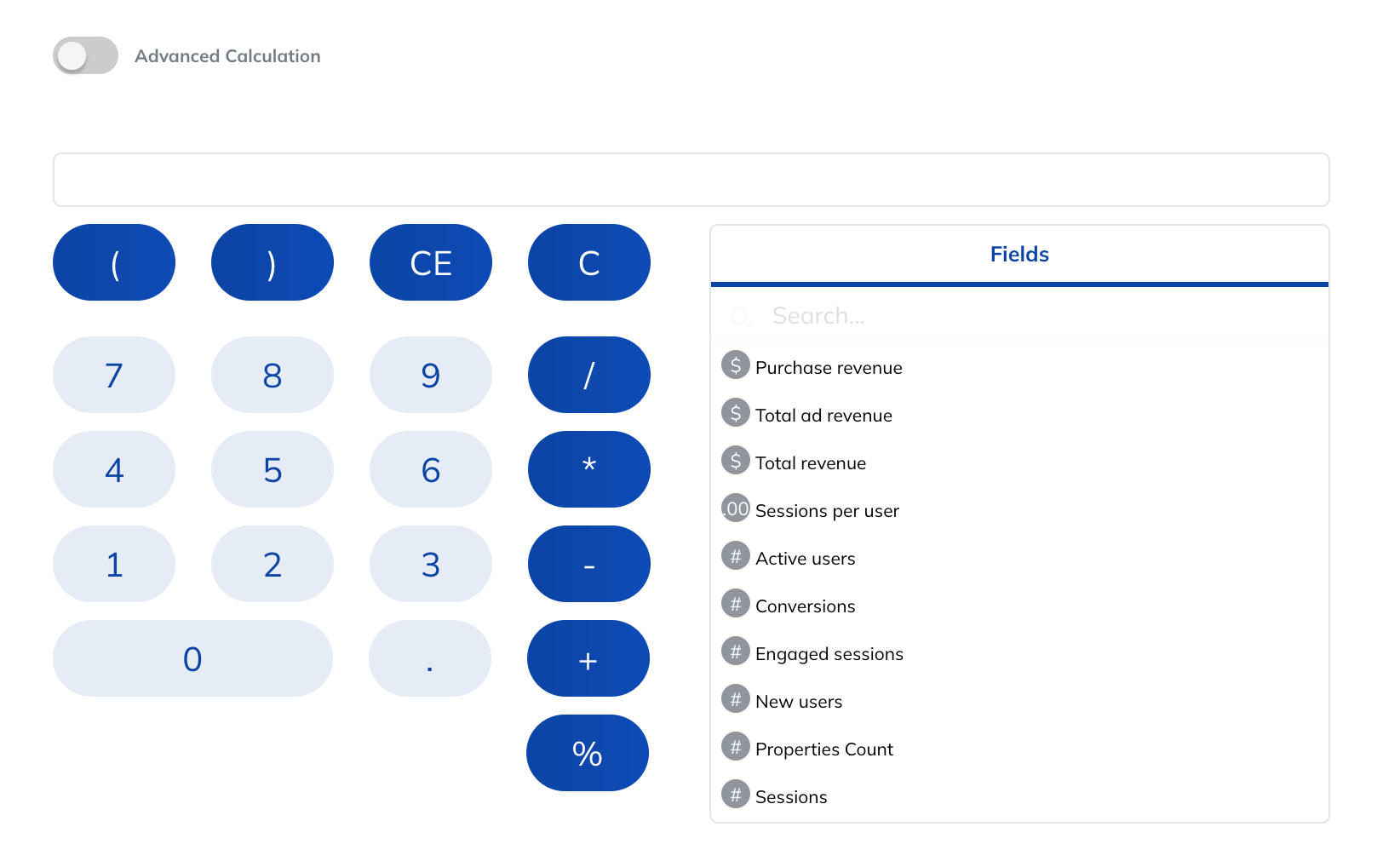This screenshot has height=867, width=1400.
Task: Click the C clear all button
Action: pyautogui.click(x=589, y=262)
